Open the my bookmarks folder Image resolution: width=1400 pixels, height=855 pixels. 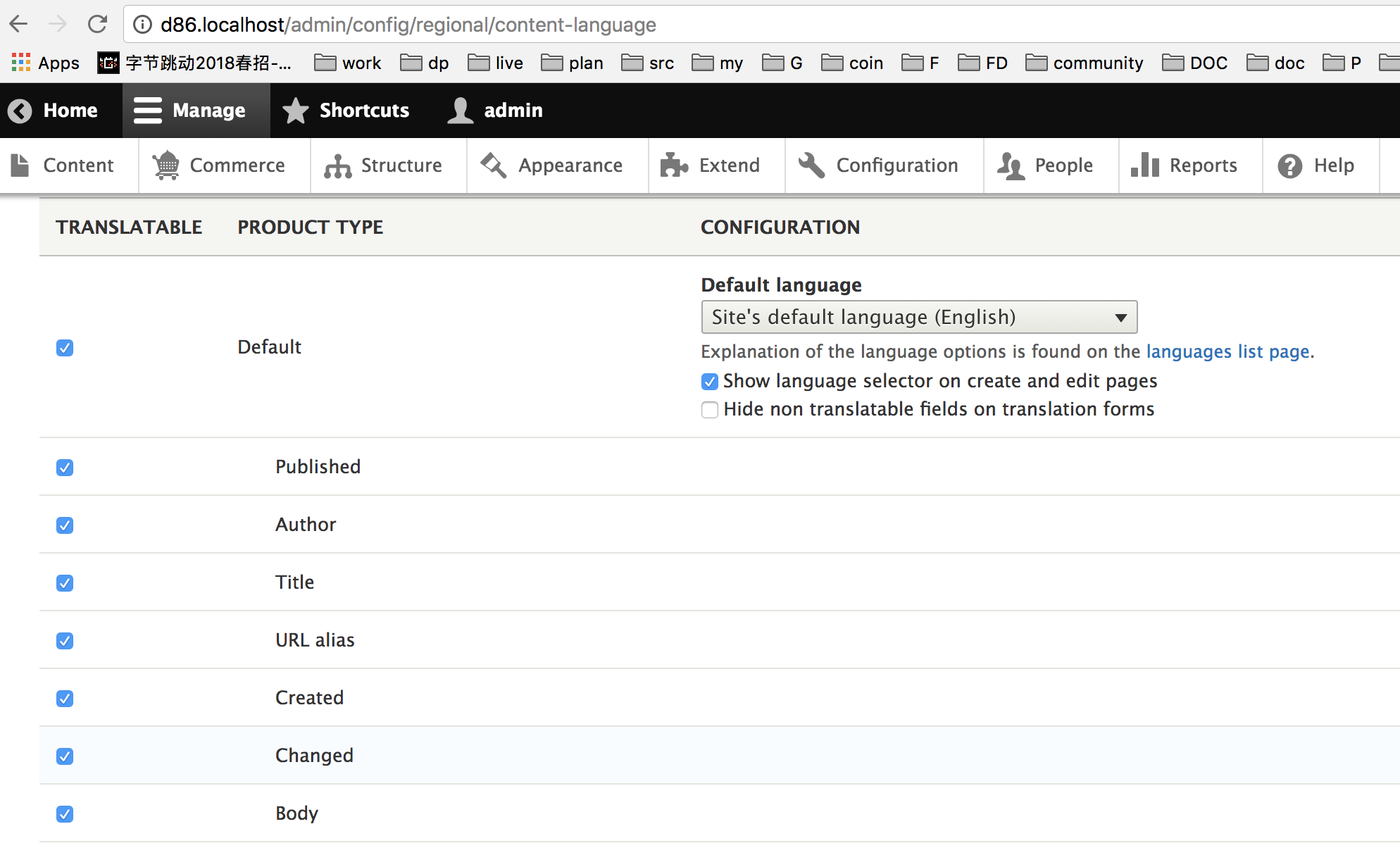click(718, 63)
